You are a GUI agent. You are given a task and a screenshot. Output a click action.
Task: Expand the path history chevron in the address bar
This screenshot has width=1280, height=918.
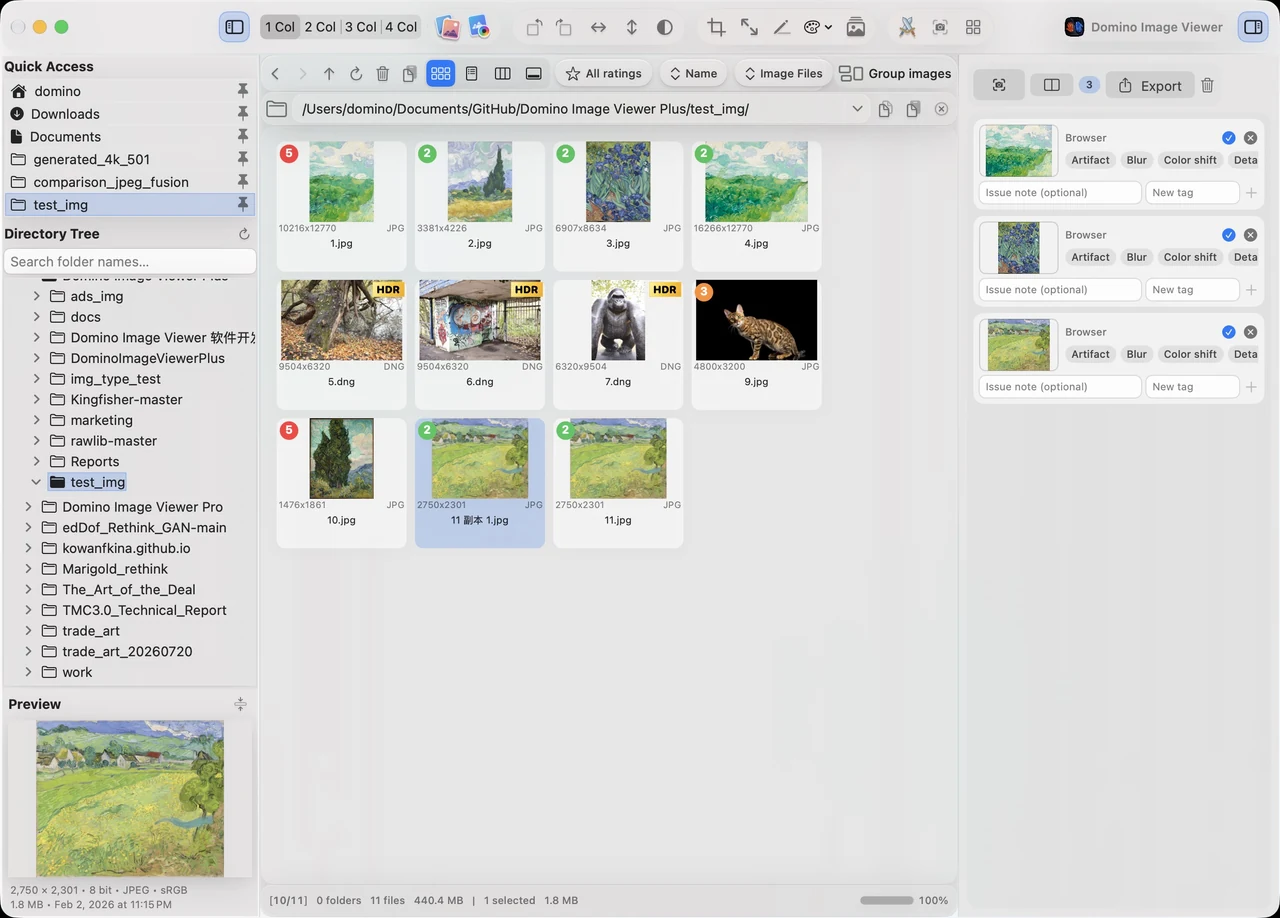[x=857, y=109]
